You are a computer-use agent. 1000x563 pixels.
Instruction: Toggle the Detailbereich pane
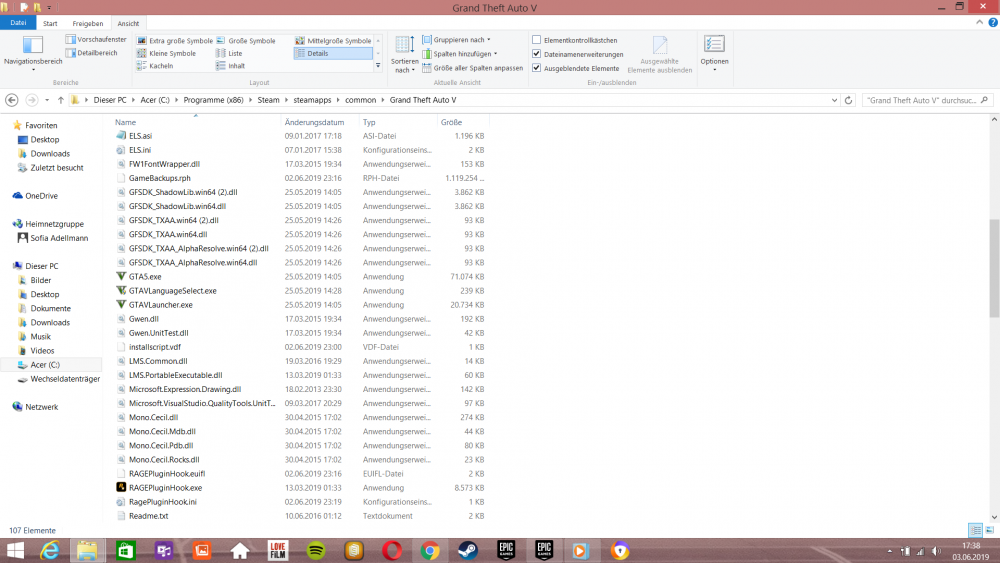click(x=91, y=53)
